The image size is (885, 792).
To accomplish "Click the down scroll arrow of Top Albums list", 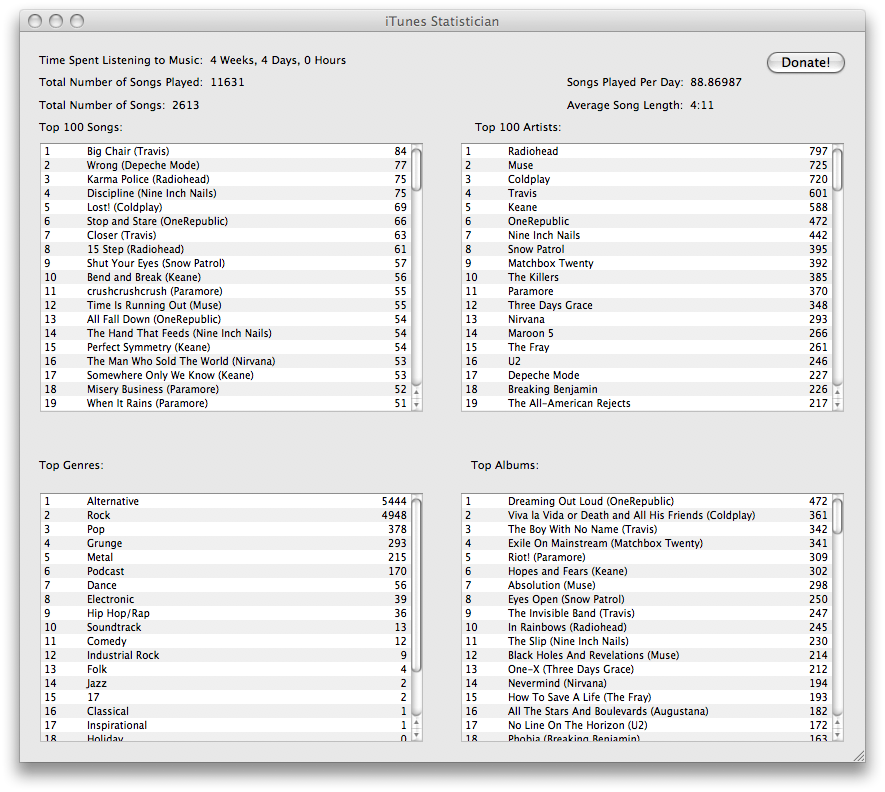I will [838, 735].
